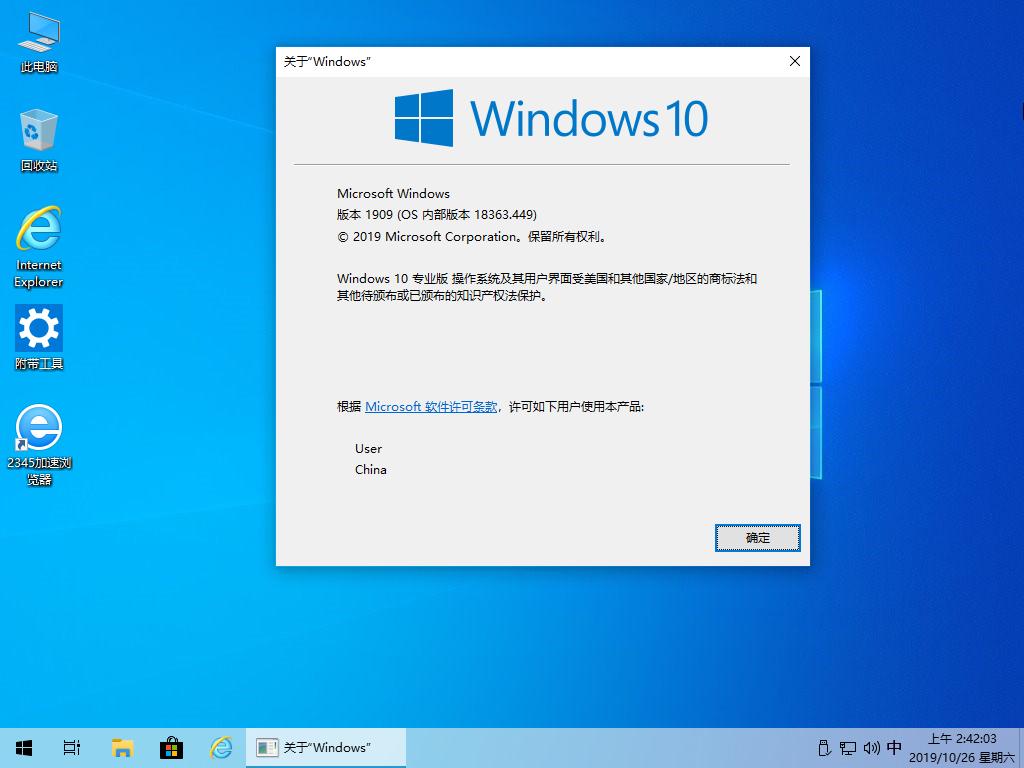Open the volume speaker tray icon
The width and height of the screenshot is (1024, 768).
coord(871,748)
